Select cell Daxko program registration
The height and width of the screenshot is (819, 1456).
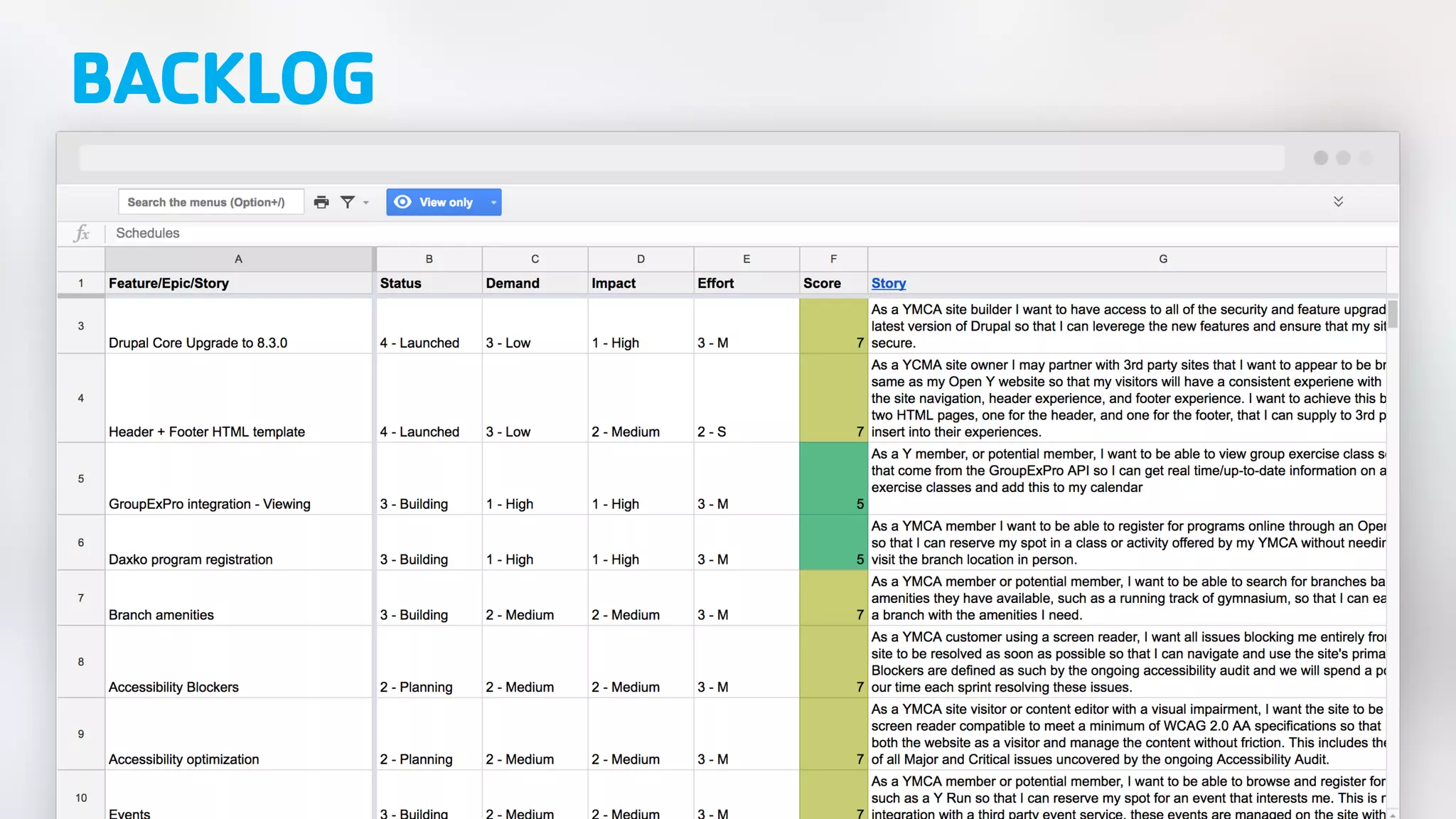(x=239, y=542)
